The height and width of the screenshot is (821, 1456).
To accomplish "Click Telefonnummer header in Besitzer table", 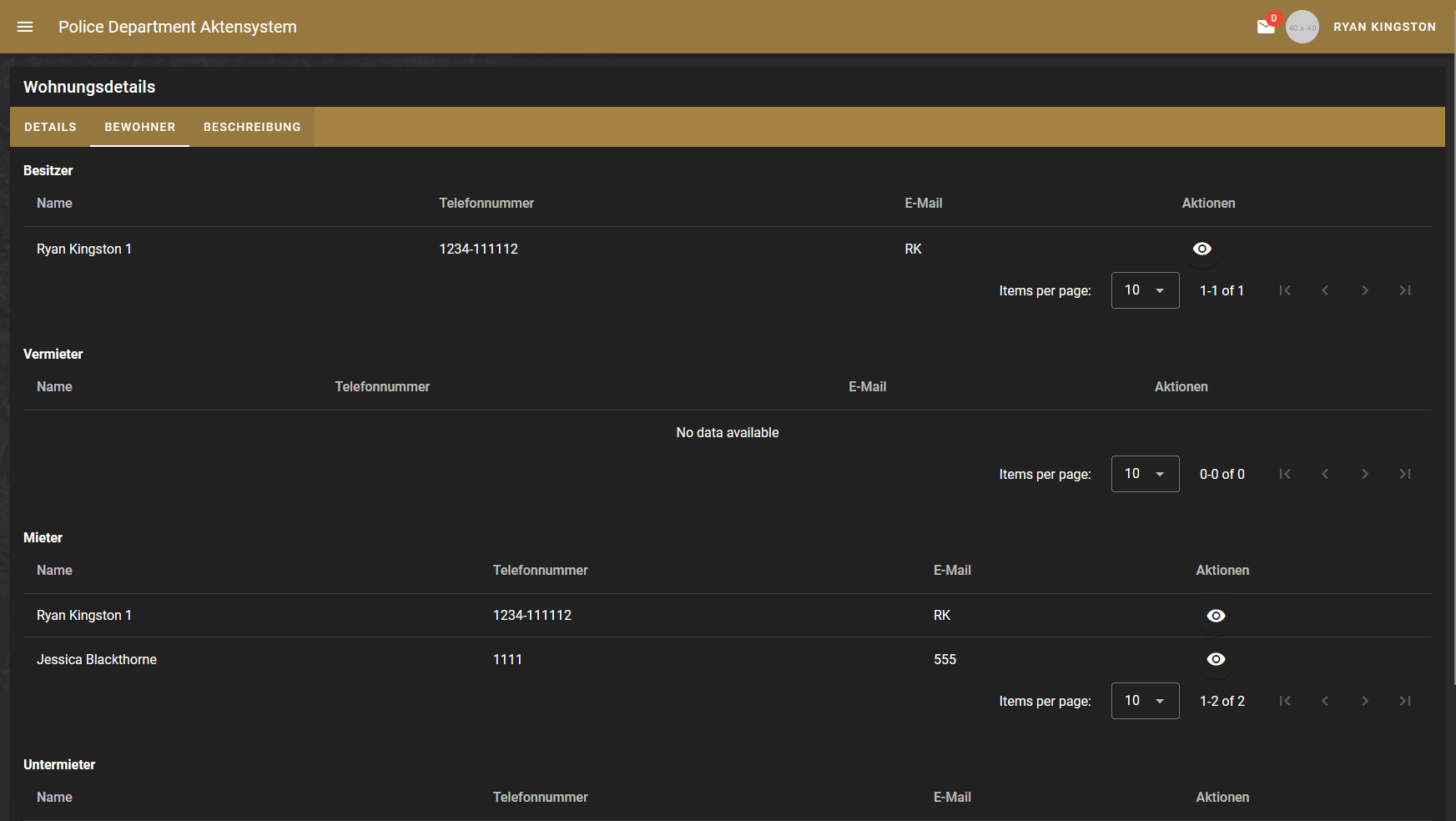I will pos(486,204).
